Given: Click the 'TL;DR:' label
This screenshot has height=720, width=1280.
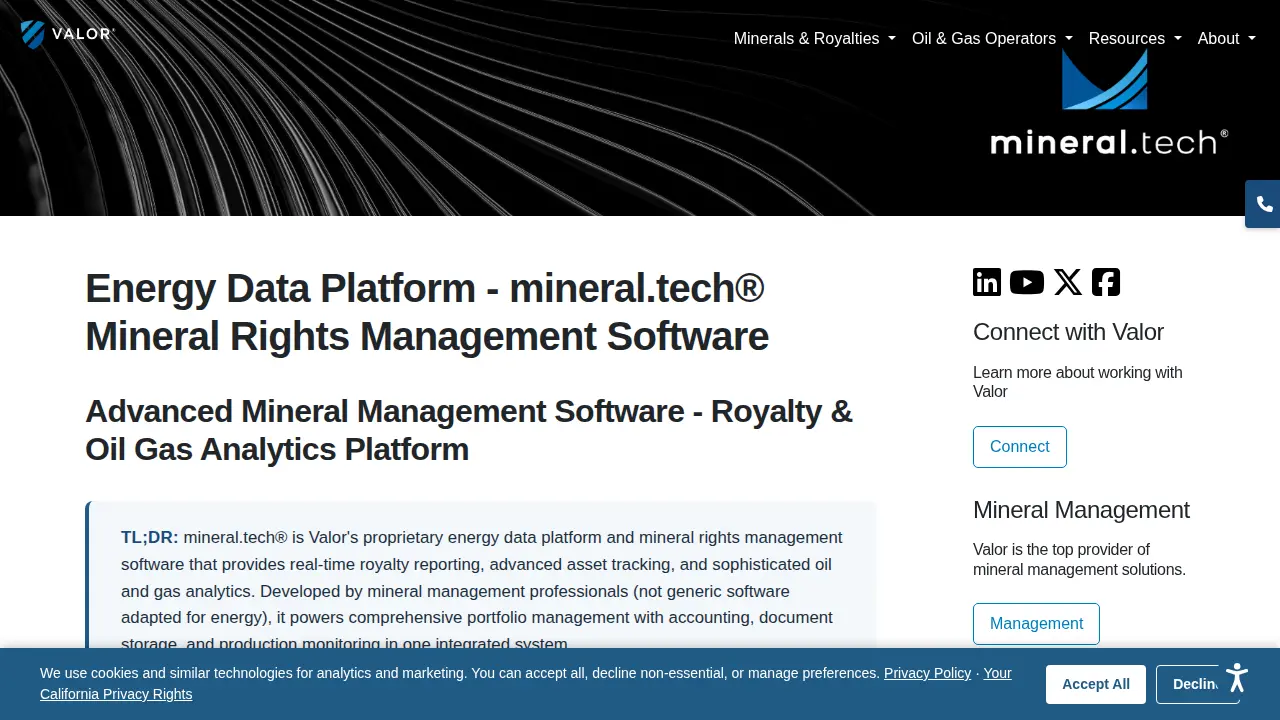Looking at the screenshot, I should click(150, 537).
